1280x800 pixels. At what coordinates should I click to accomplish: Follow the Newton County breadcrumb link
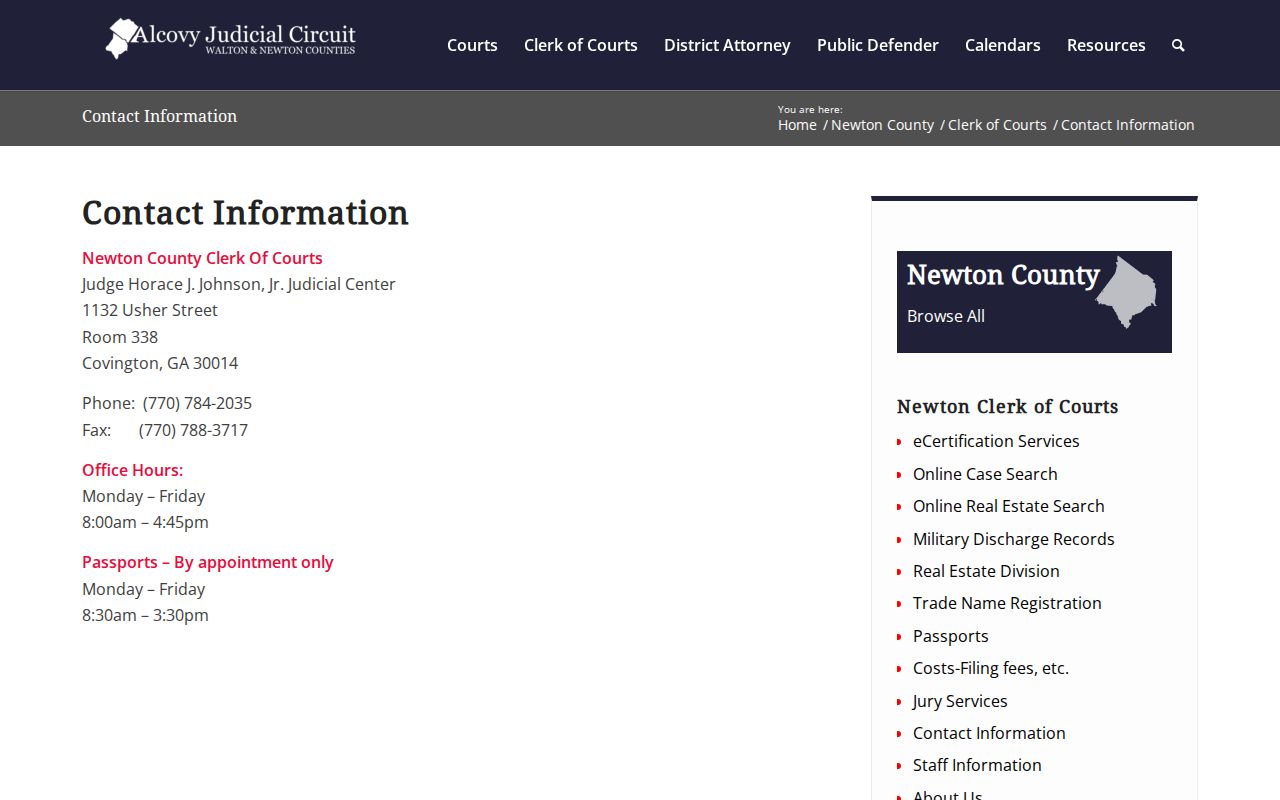882,125
